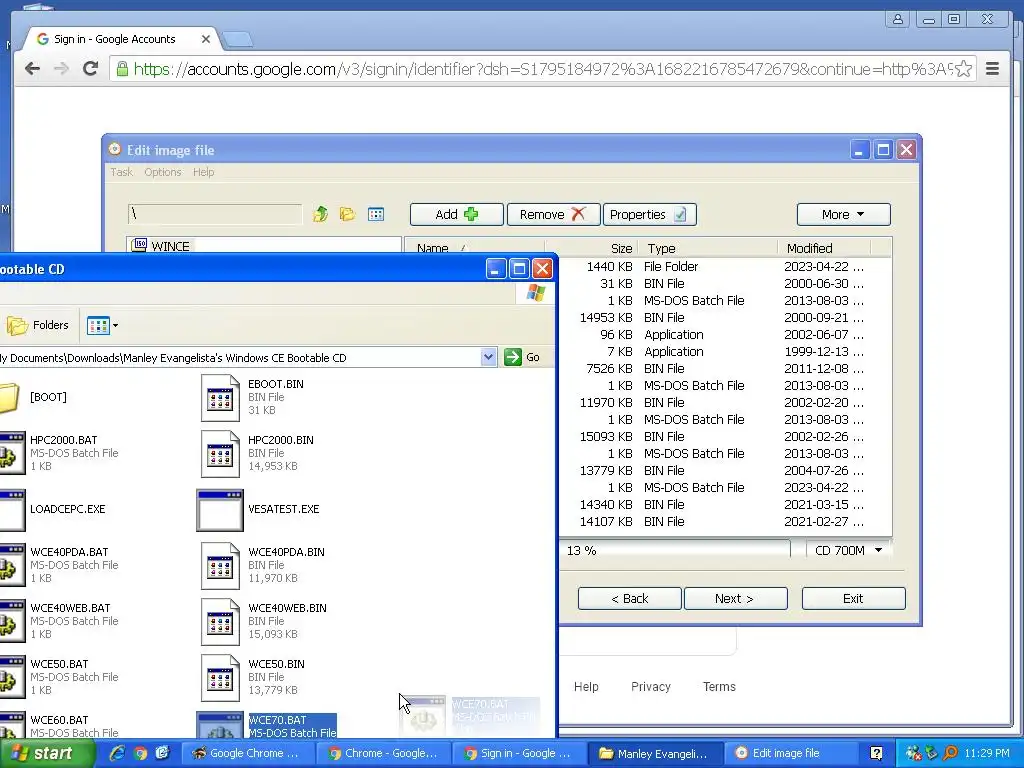Click Chrome back arrow
Screen dimensions: 1024x768
[x=32, y=69]
